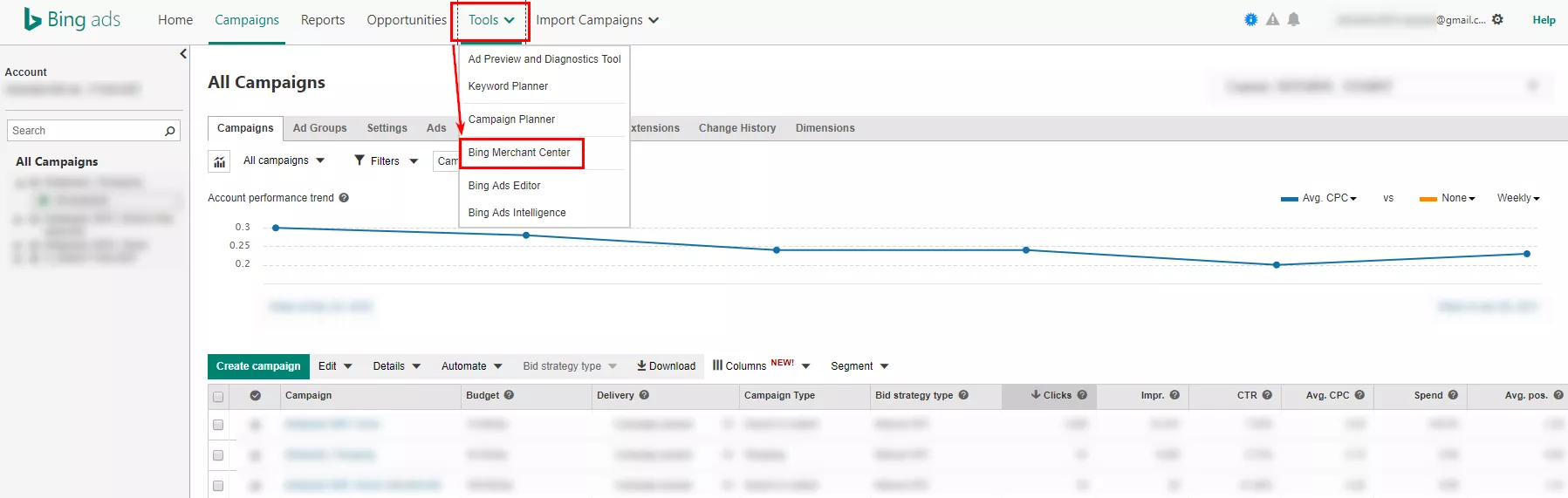Expand the Import Campaigns dropdown
This screenshot has height=498, width=1568.
[598, 20]
